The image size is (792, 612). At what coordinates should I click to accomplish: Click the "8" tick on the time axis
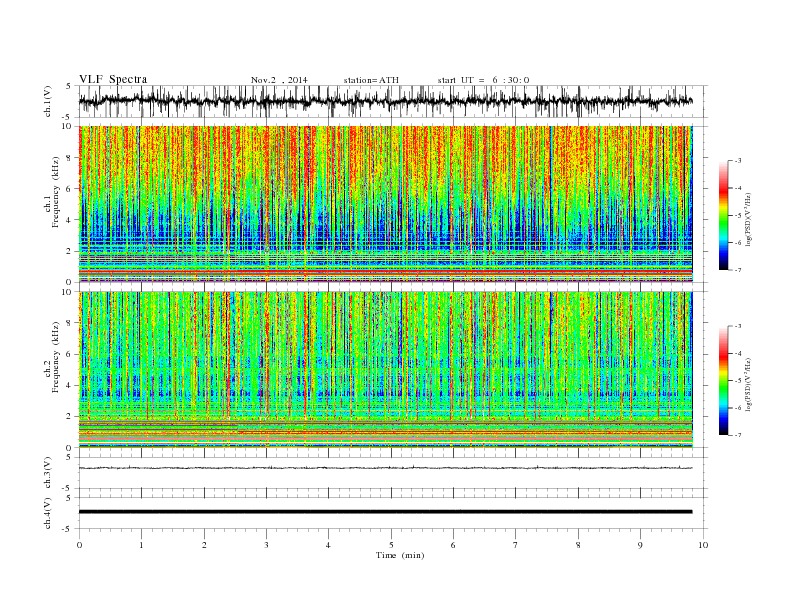[x=578, y=545]
